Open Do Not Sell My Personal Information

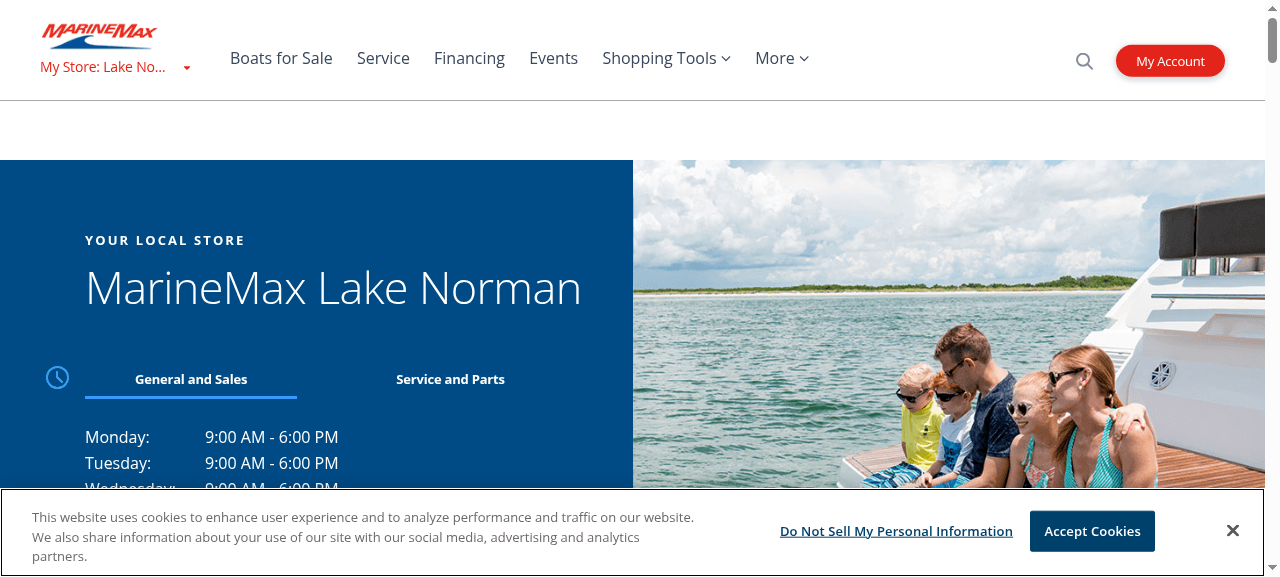tap(896, 531)
